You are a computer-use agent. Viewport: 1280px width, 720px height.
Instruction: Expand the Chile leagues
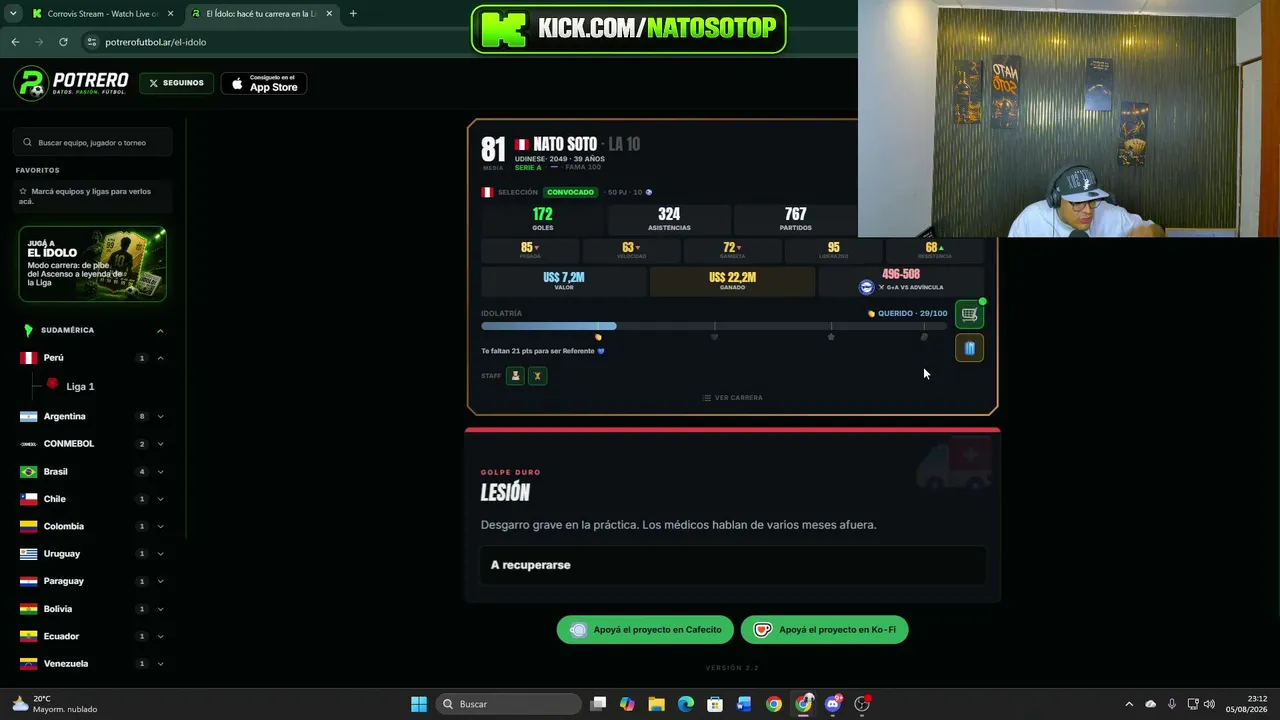(x=160, y=499)
